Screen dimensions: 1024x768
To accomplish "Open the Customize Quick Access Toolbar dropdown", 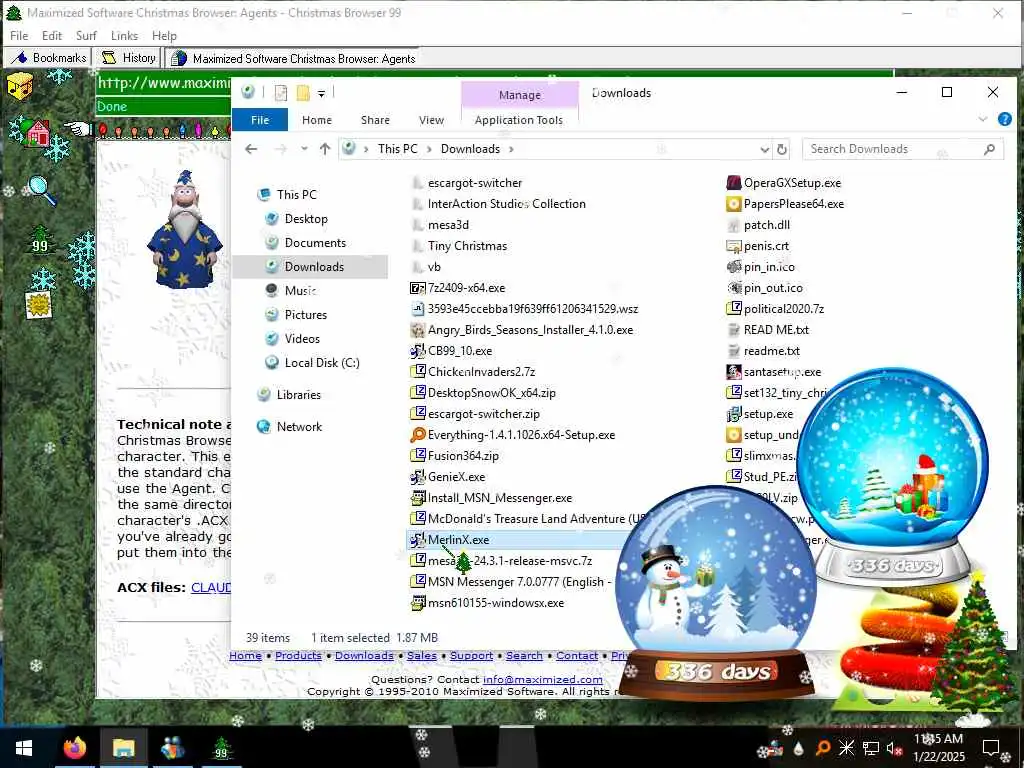I will click(x=321, y=94).
